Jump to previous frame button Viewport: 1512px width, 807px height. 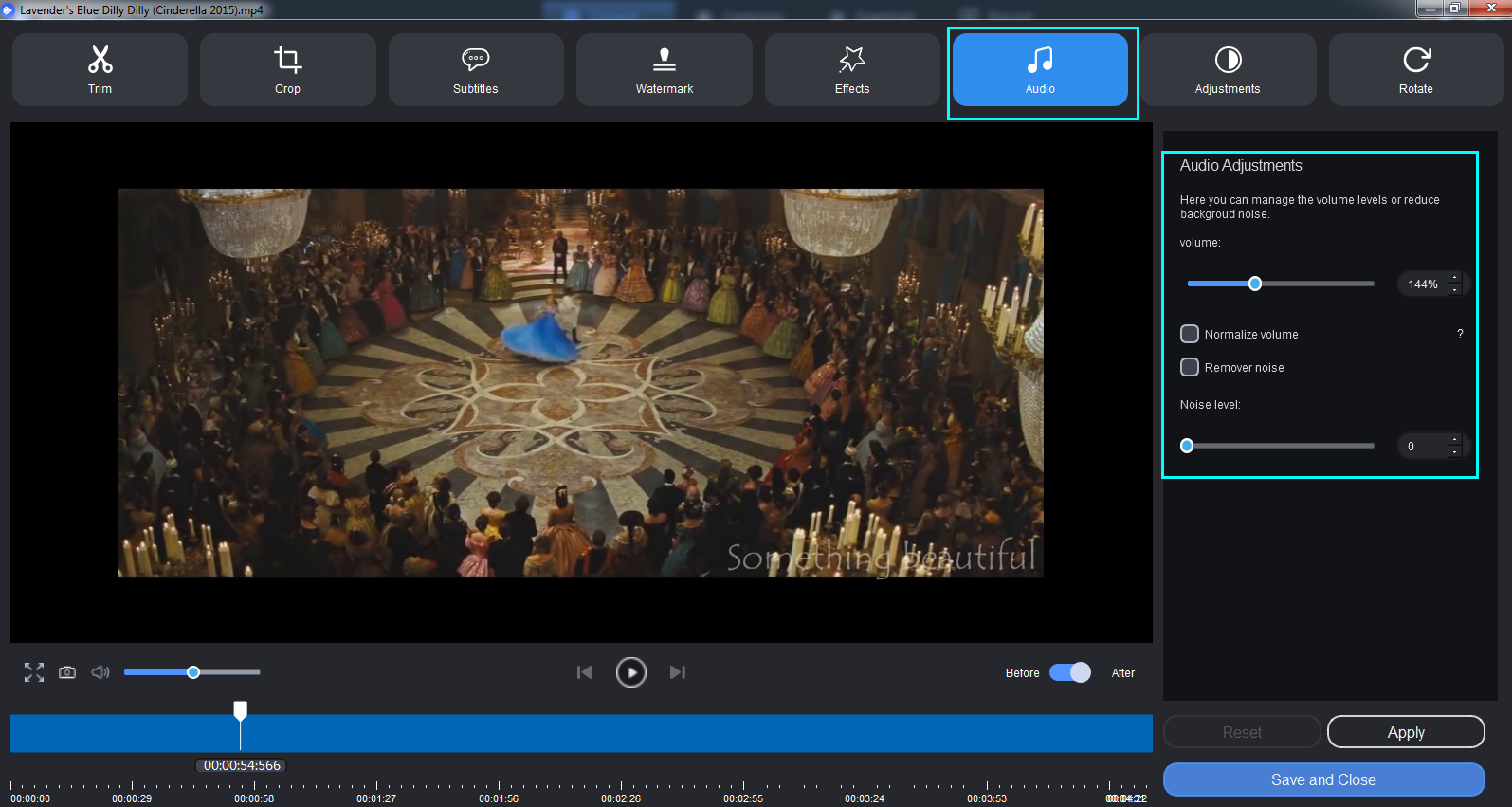585,672
